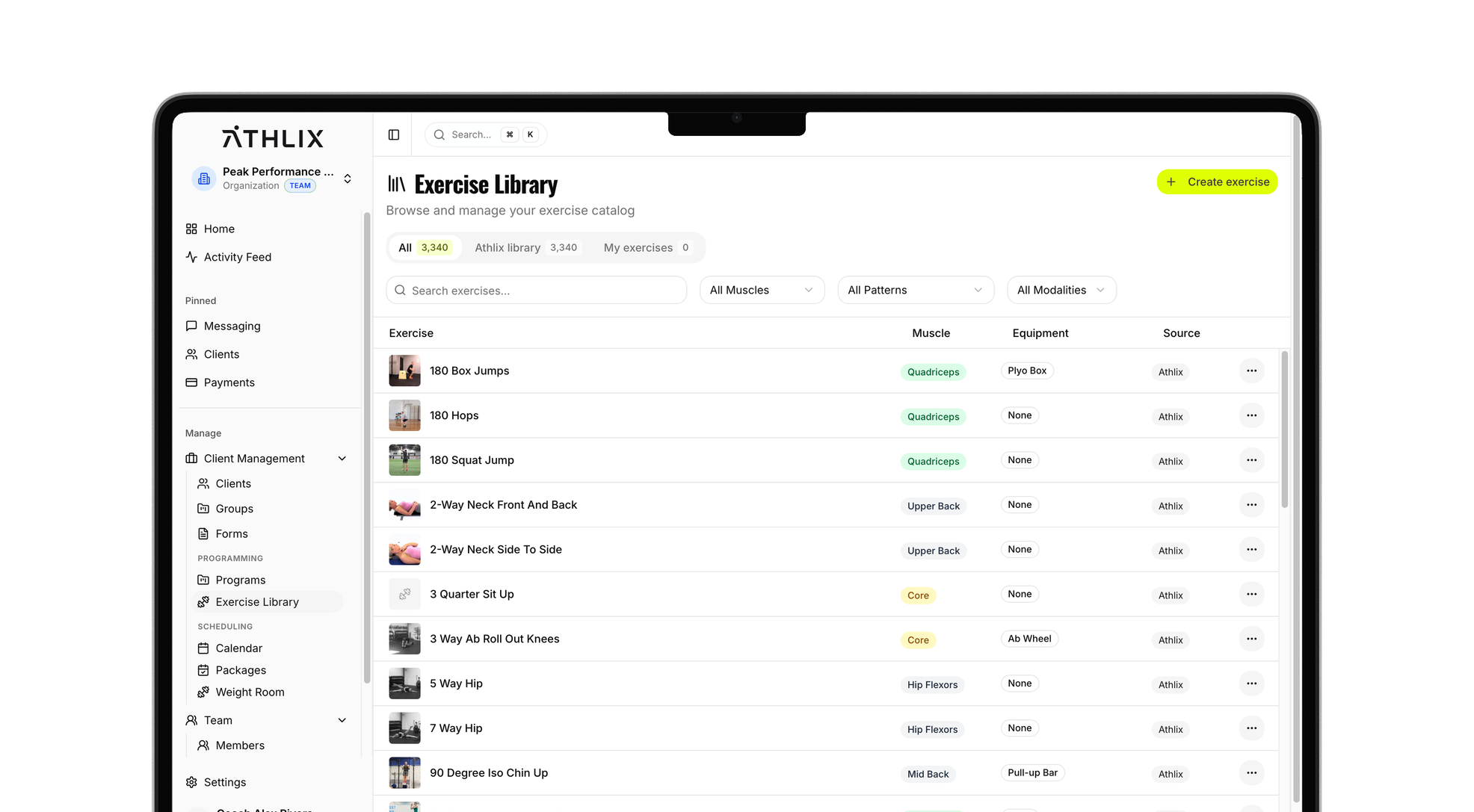The image size is (1474, 812).
Task: Open more options for 180 Squat Jump
Action: pos(1252,460)
